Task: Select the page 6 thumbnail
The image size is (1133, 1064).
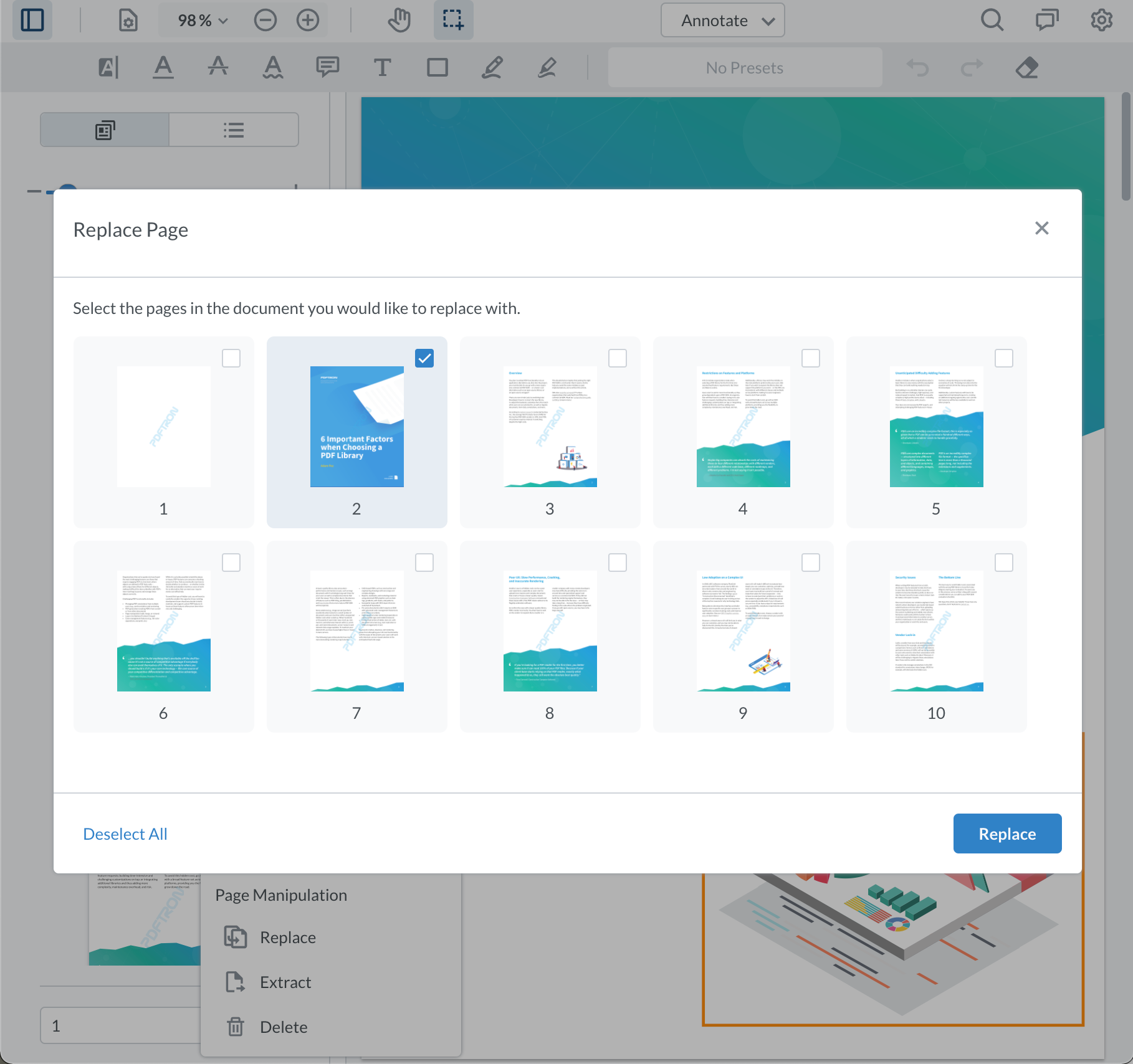Action: point(164,631)
